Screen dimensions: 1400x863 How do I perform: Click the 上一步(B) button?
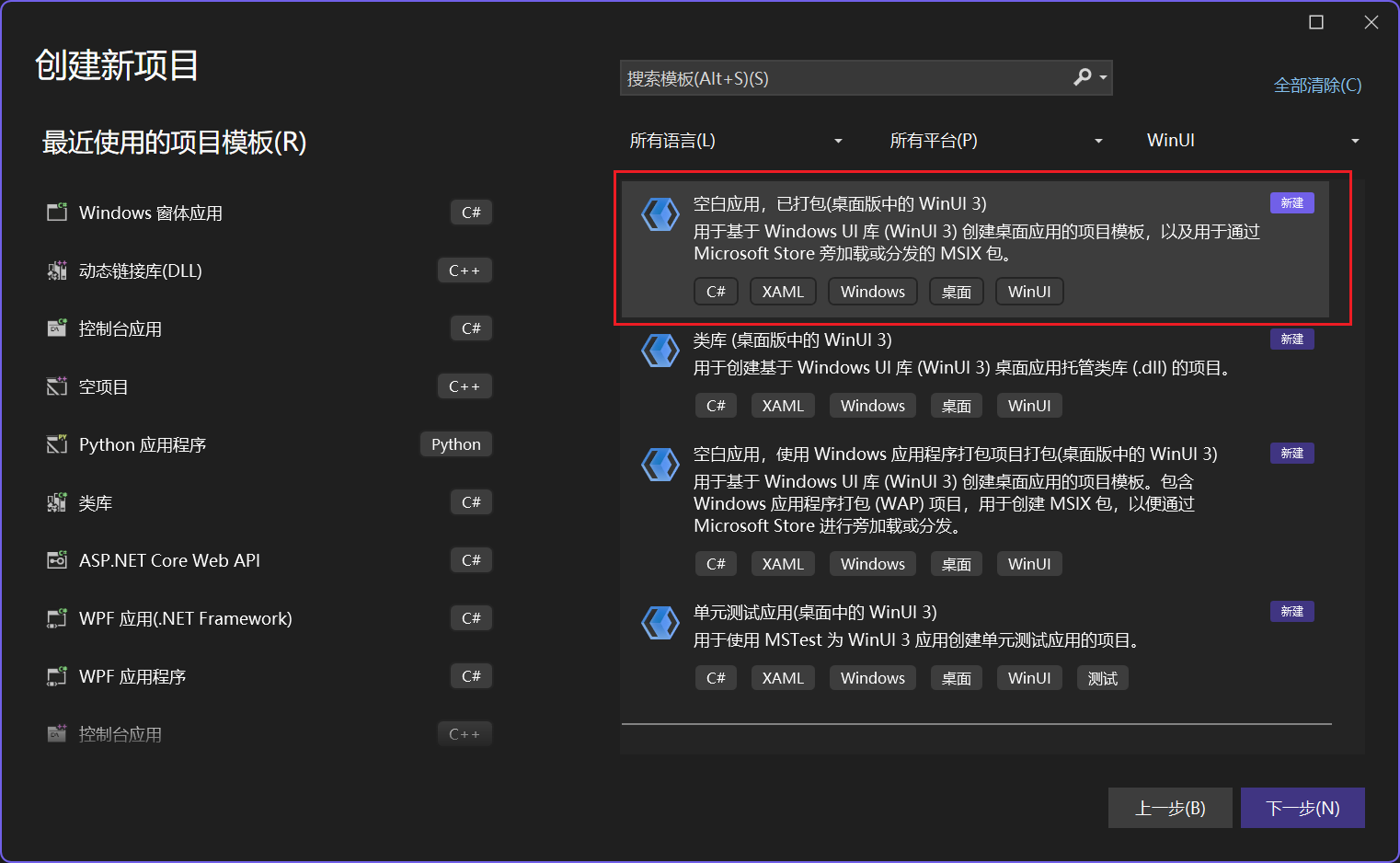coord(1170,808)
